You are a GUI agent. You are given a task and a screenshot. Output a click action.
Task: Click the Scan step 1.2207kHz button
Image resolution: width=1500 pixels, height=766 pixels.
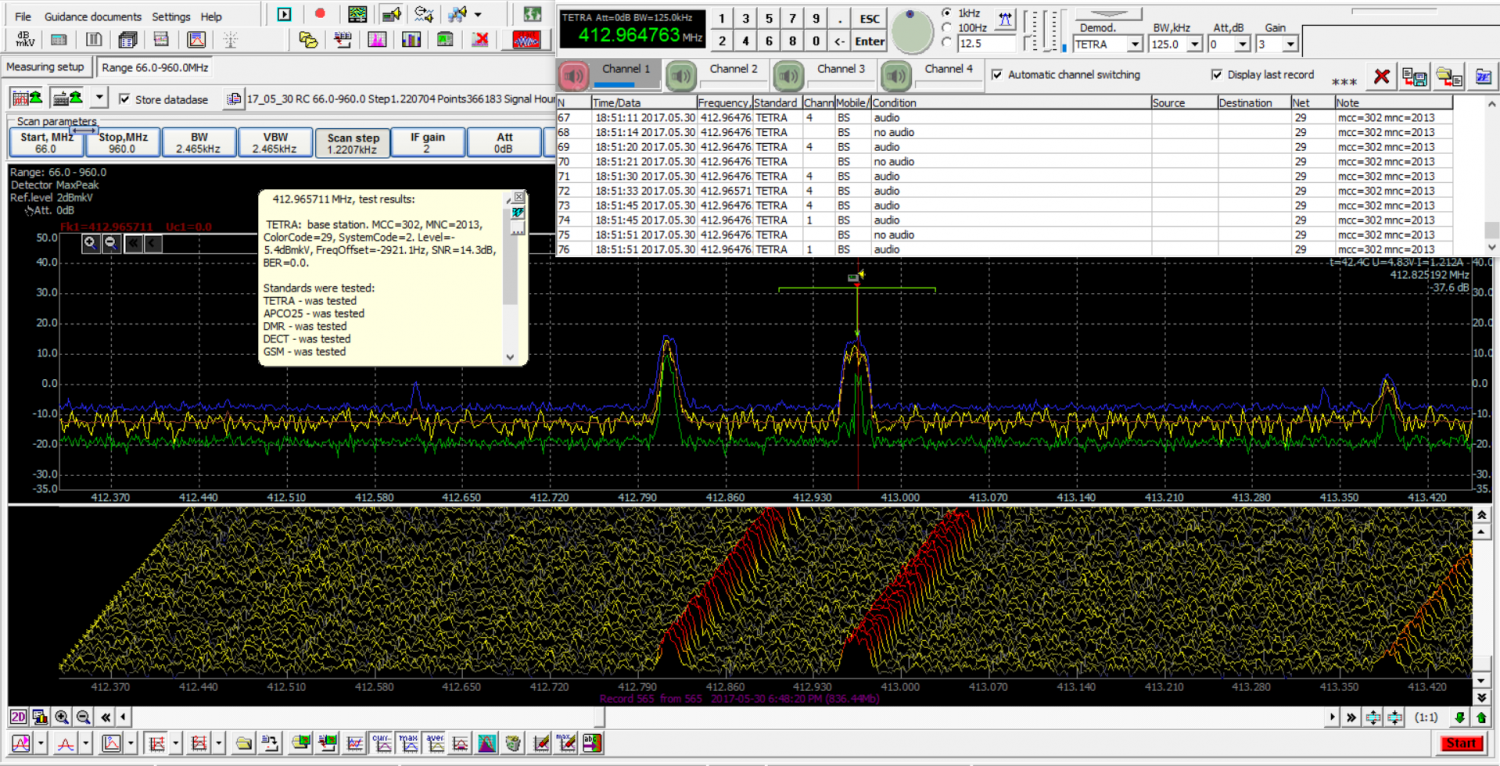(353, 143)
